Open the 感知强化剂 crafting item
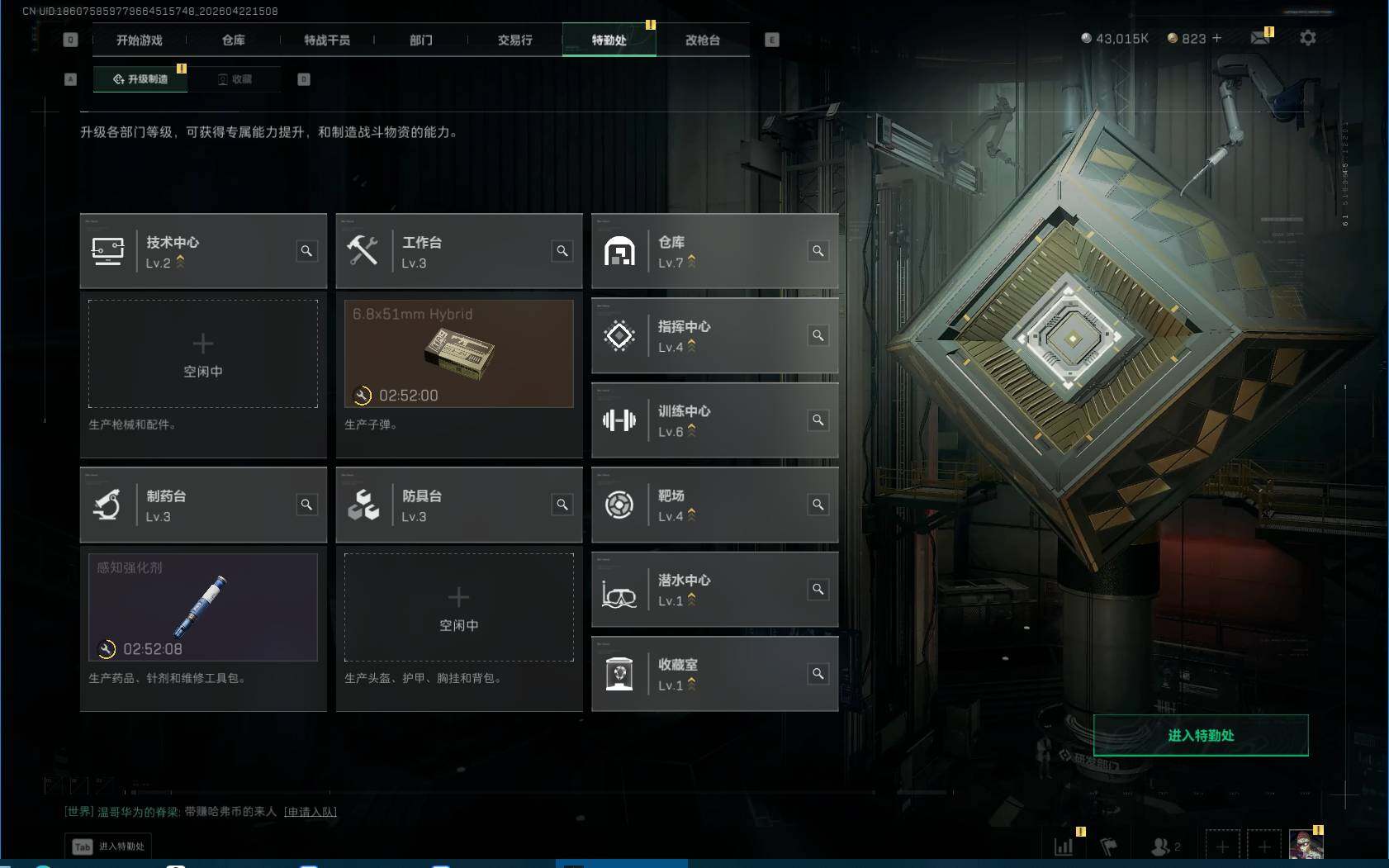1389x868 pixels. (203, 607)
